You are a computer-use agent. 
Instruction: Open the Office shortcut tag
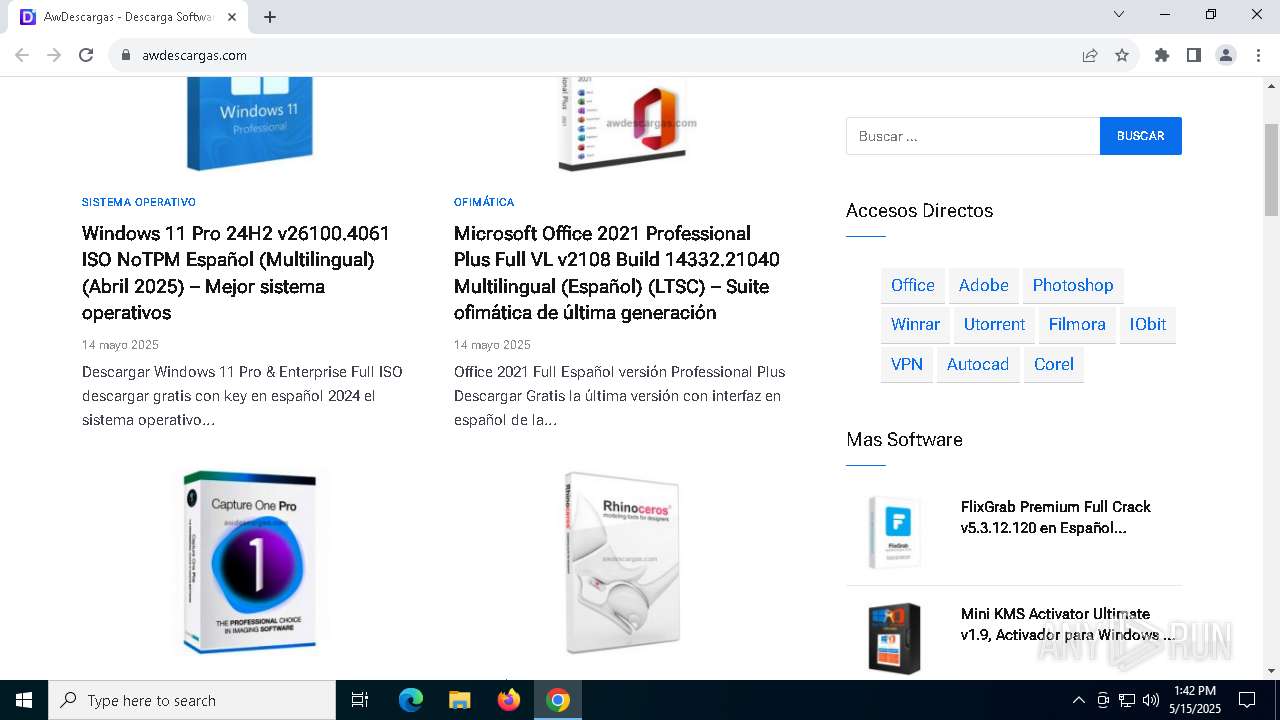pyautogui.click(x=913, y=285)
